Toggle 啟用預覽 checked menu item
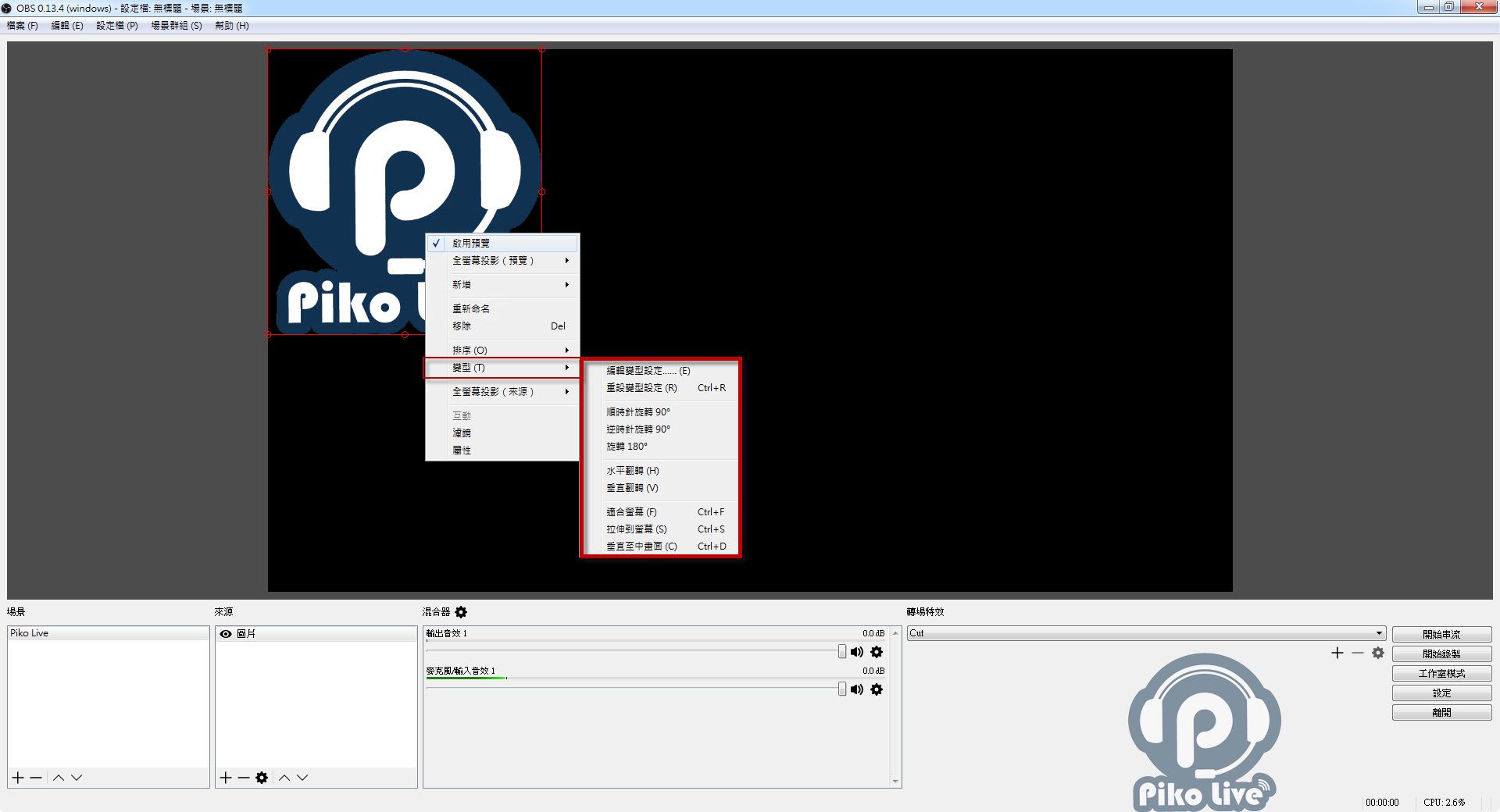Image resolution: width=1500 pixels, height=812 pixels. point(502,244)
